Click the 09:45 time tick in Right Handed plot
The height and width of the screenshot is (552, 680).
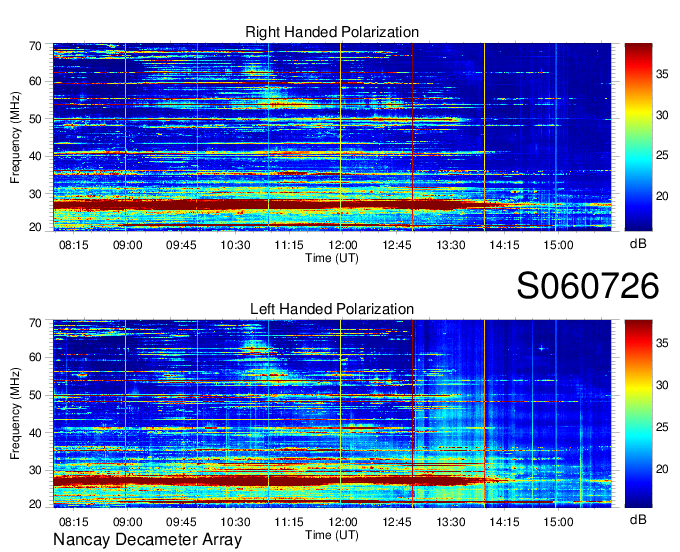point(181,245)
